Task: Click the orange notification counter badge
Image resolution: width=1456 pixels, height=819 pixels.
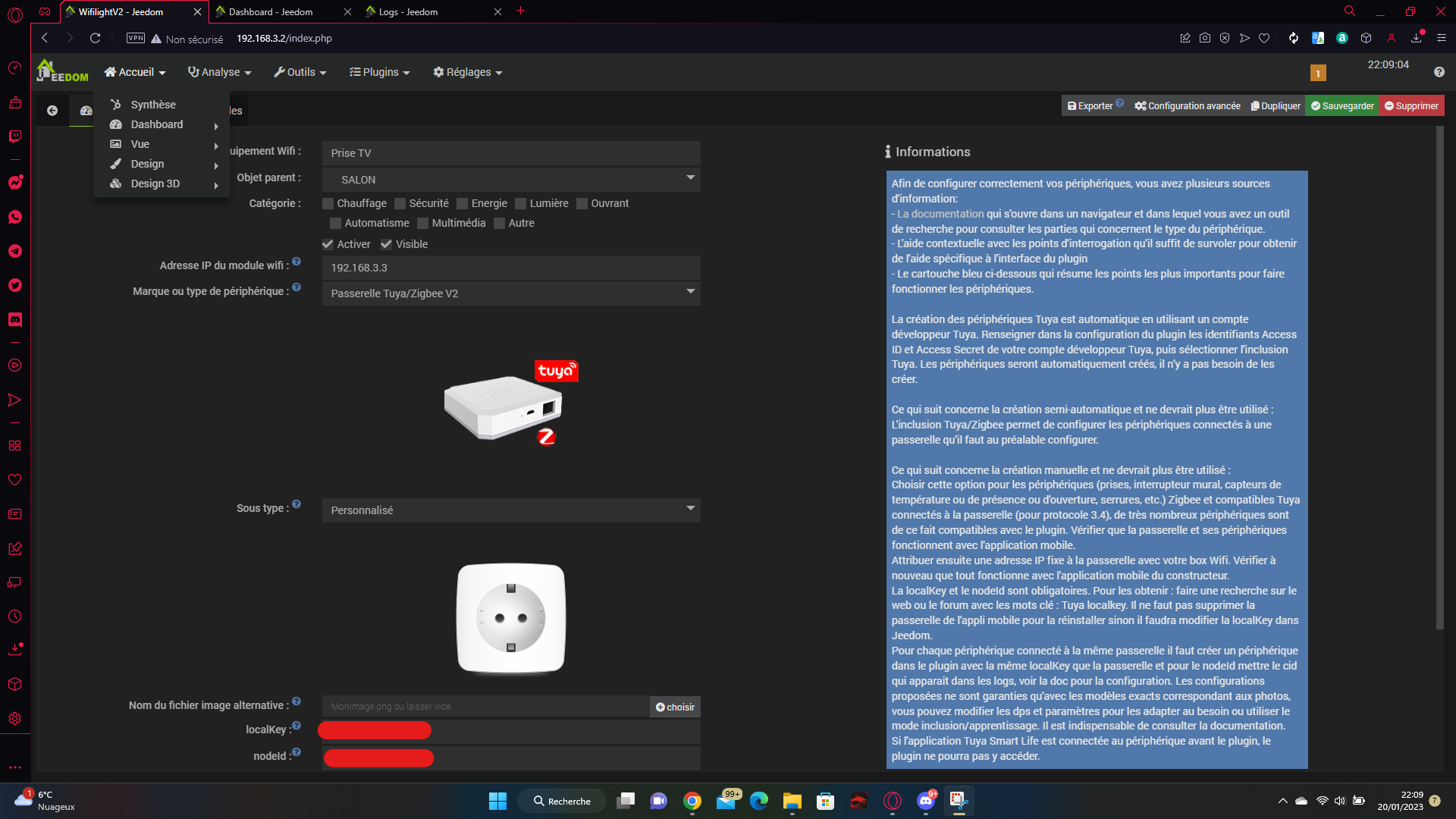Action: tap(1318, 73)
